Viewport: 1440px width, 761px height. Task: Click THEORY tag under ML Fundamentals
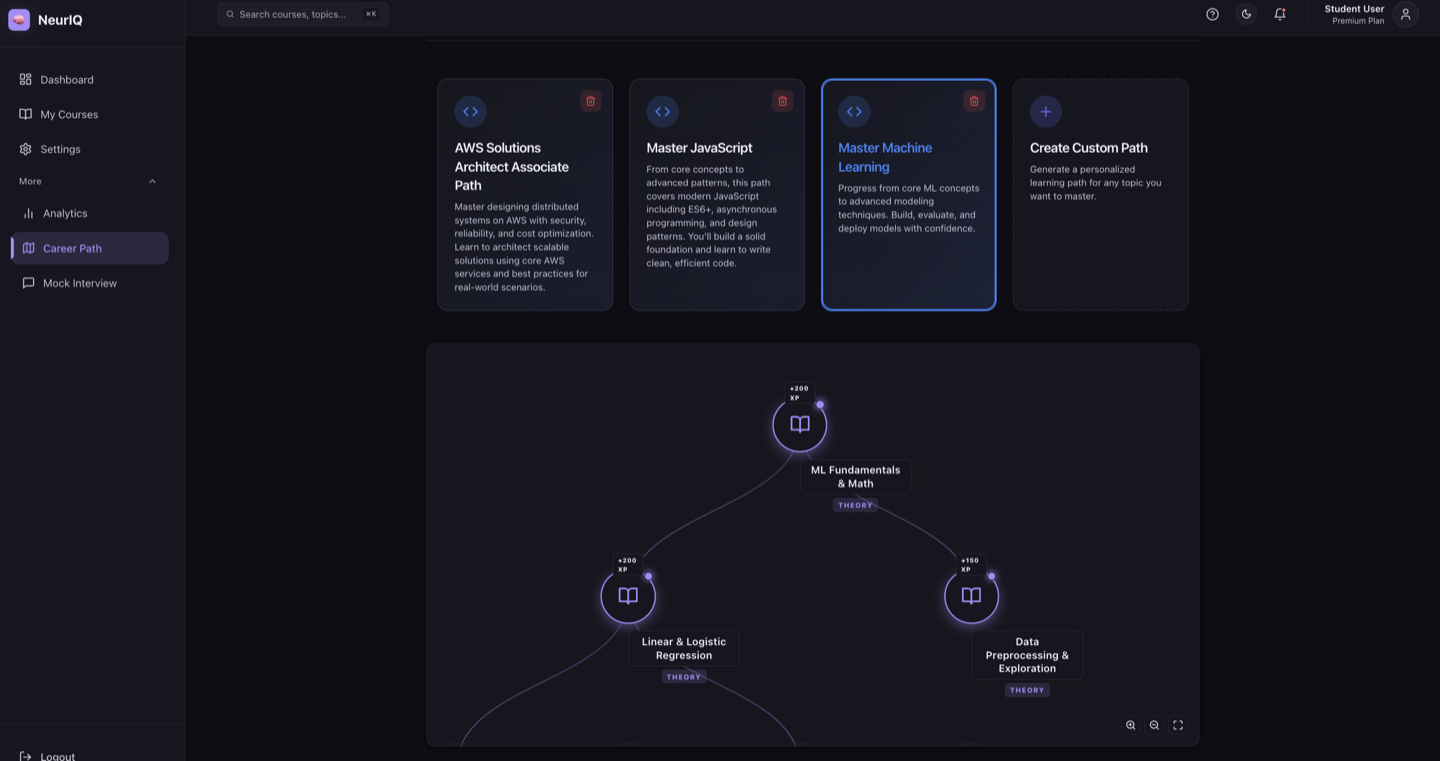click(x=855, y=505)
